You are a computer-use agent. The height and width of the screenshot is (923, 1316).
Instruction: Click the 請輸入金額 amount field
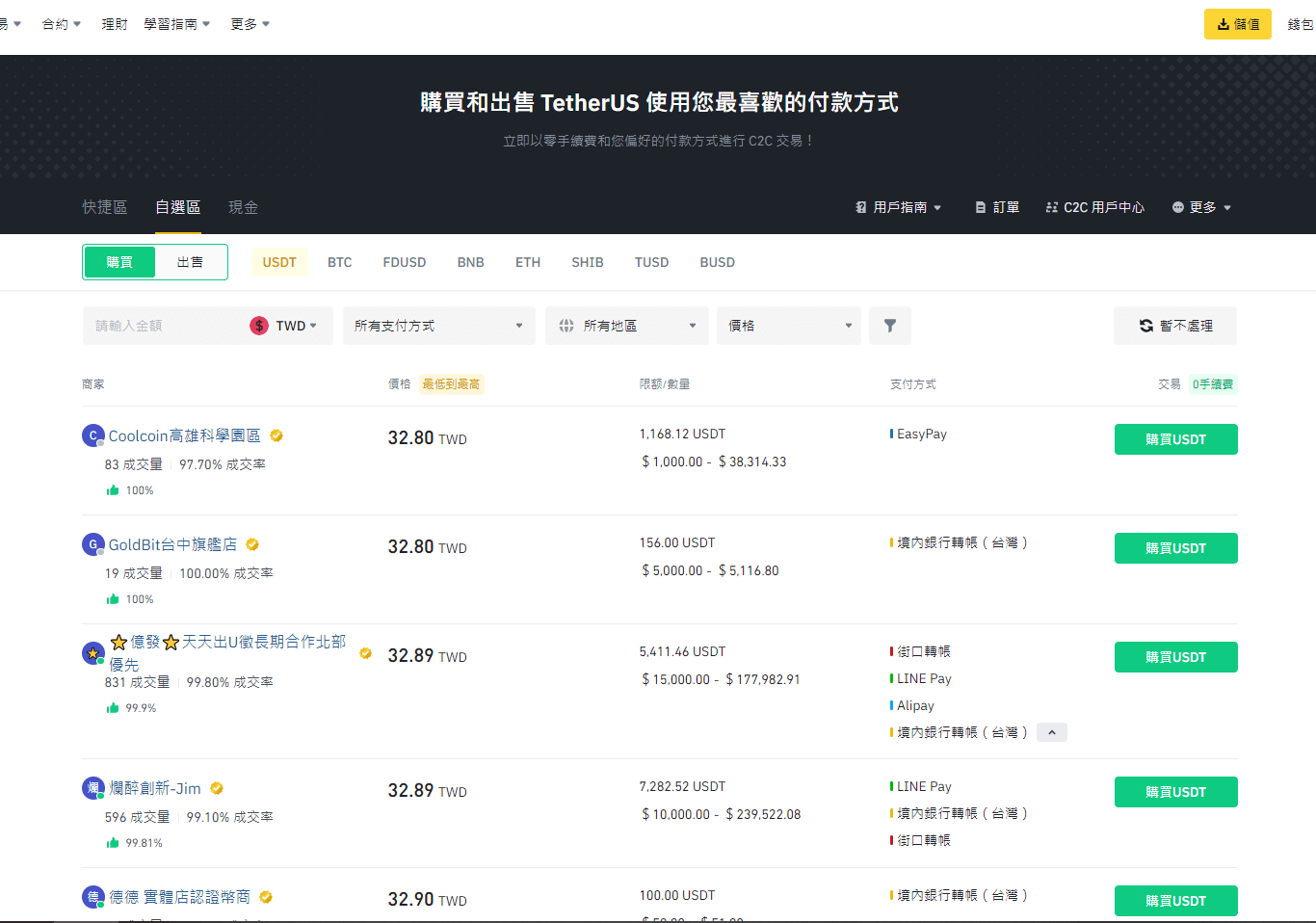pyautogui.click(x=164, y=326)
